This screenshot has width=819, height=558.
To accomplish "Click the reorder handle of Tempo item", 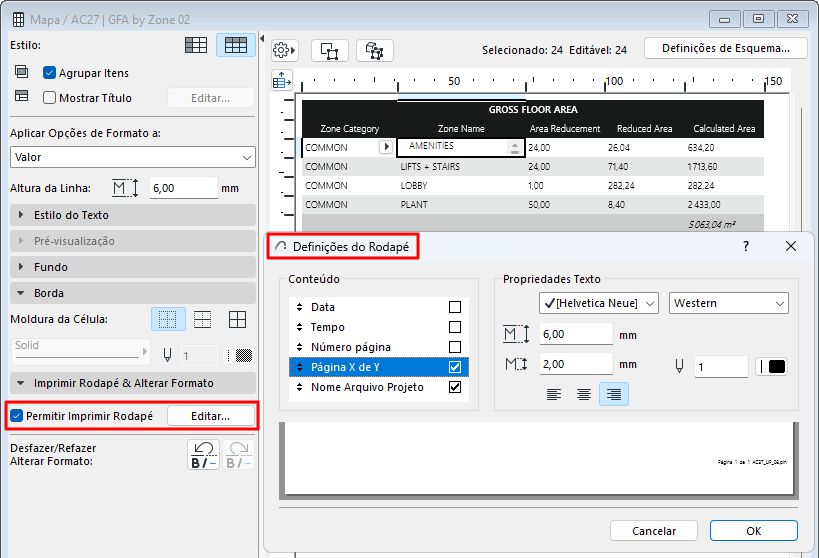I will [299, 327].
